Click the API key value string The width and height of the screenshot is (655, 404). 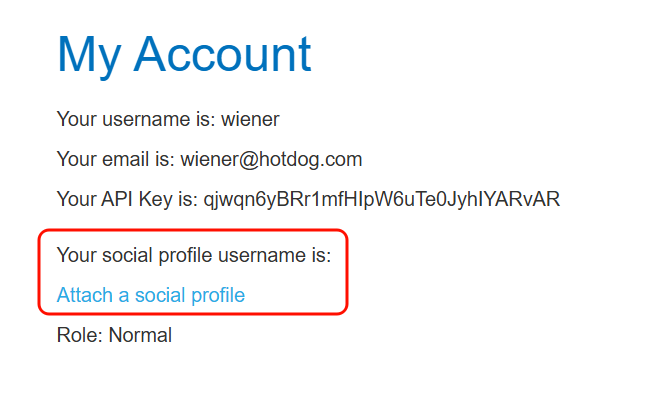tap(382, 200)
